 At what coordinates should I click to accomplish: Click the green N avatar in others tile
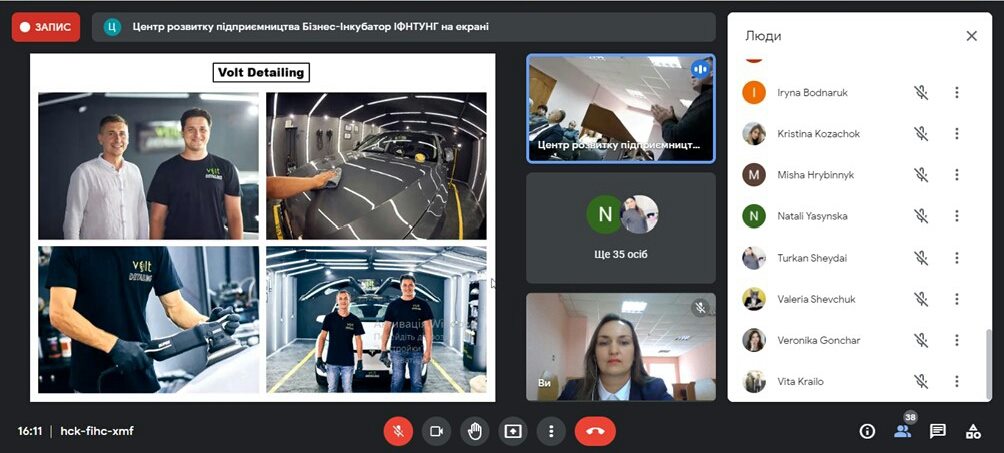pos(604,215)
